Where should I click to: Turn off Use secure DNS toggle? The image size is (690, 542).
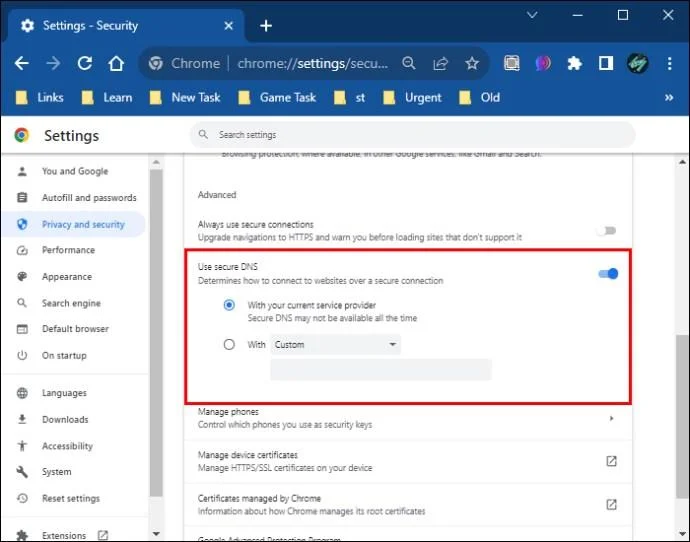(x=608, y=274)
